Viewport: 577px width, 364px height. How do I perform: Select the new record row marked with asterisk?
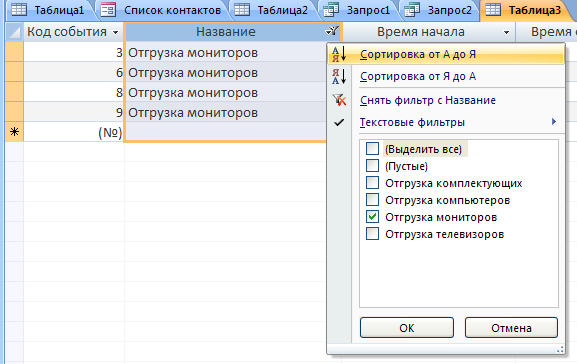tap(14, 132)
